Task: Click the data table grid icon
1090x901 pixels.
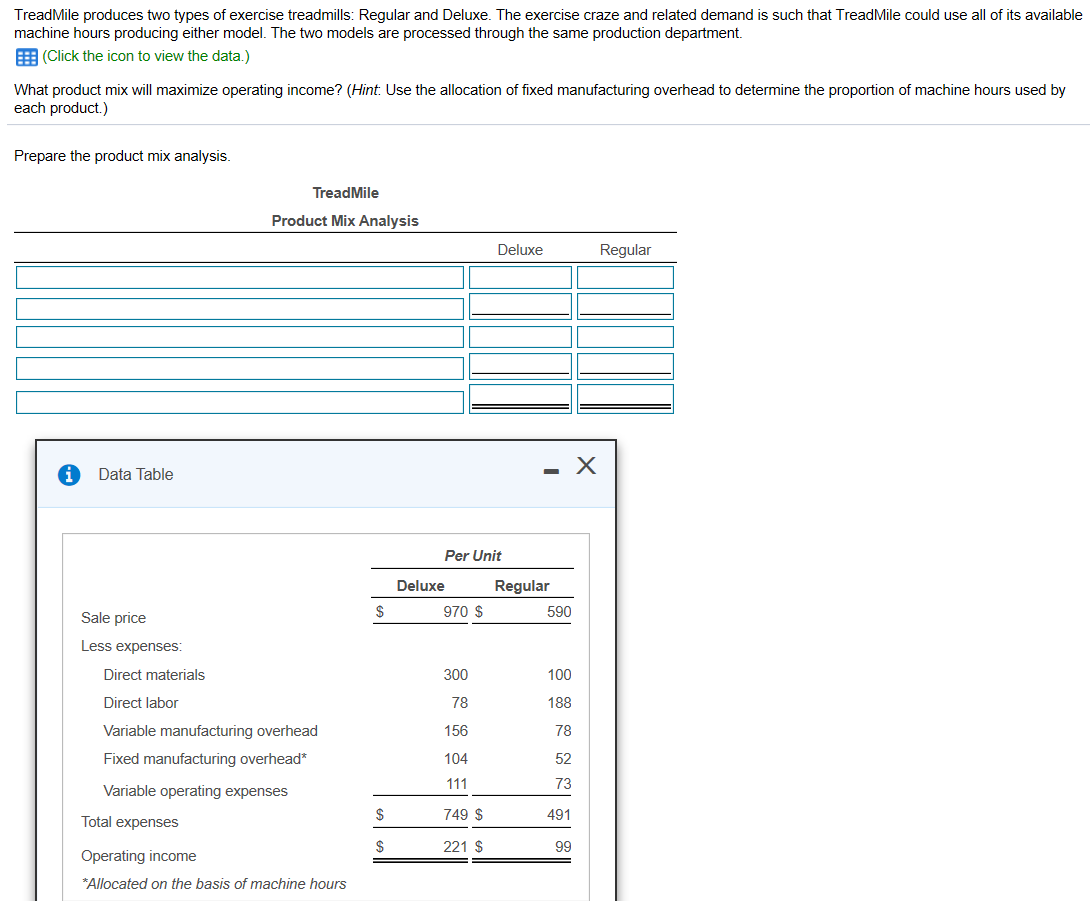Action: point(26,57)
